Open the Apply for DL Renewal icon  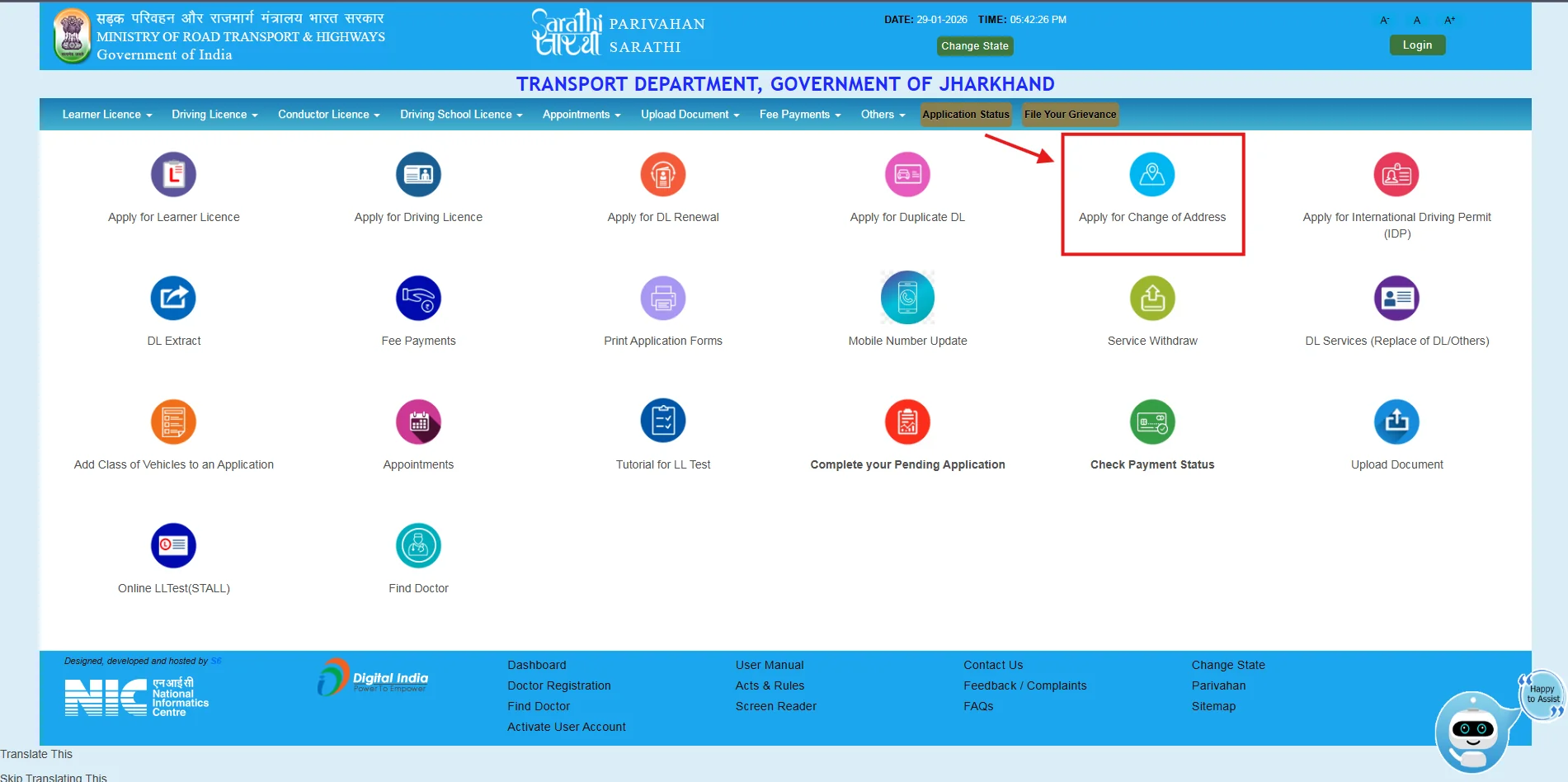pos(662,175)
